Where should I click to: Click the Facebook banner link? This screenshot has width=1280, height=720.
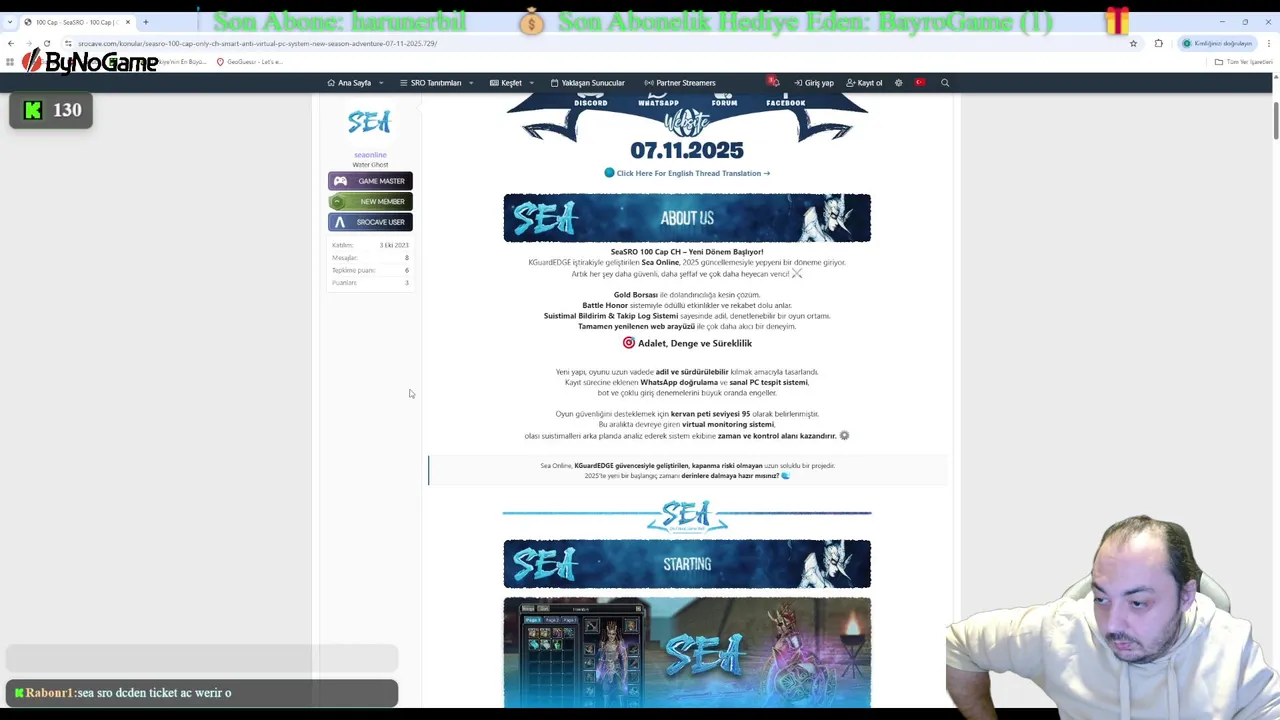786,102
